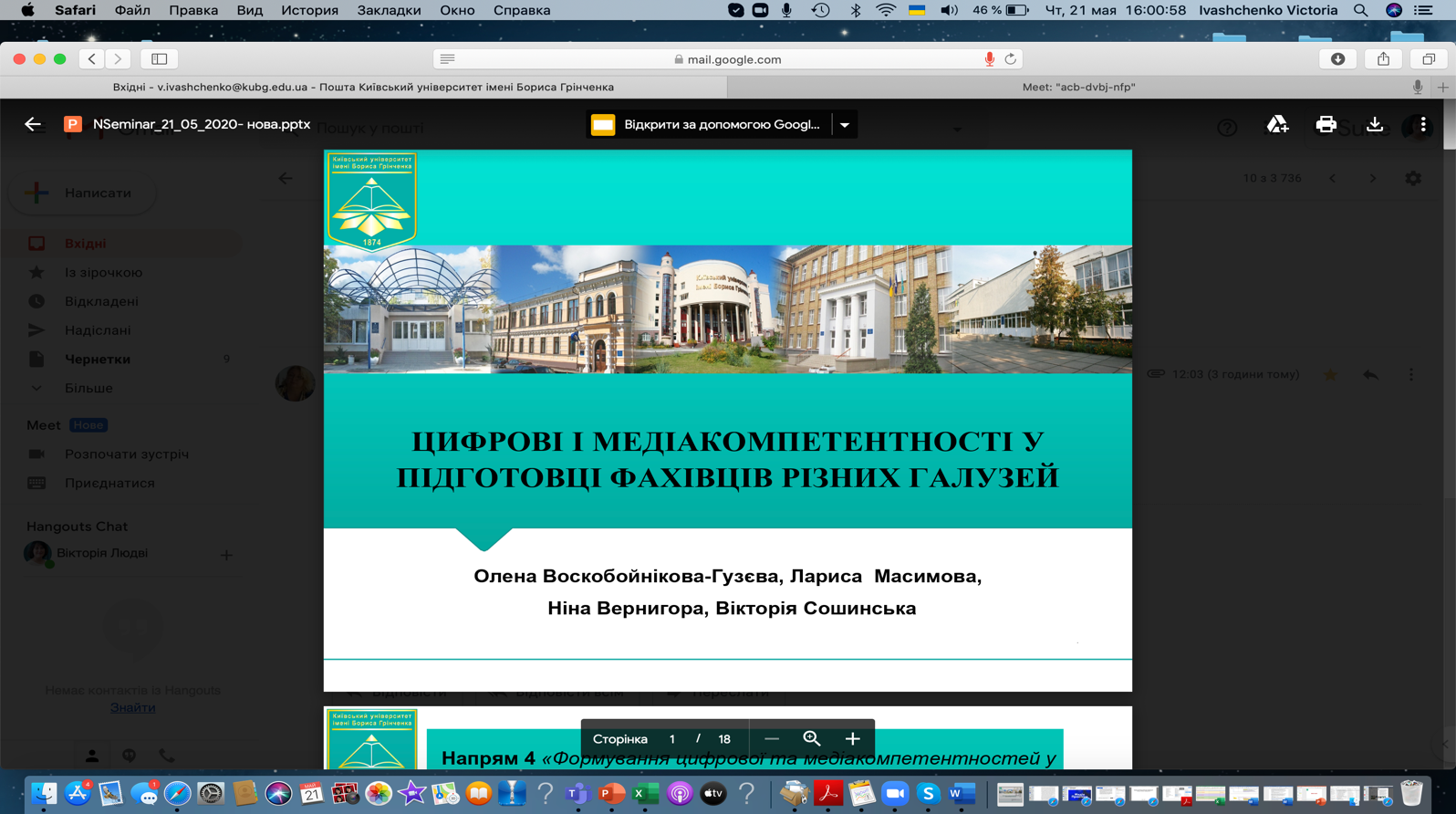Open Skype from the Dock
Screen dimensions: 1456x814
pos(929,793)
